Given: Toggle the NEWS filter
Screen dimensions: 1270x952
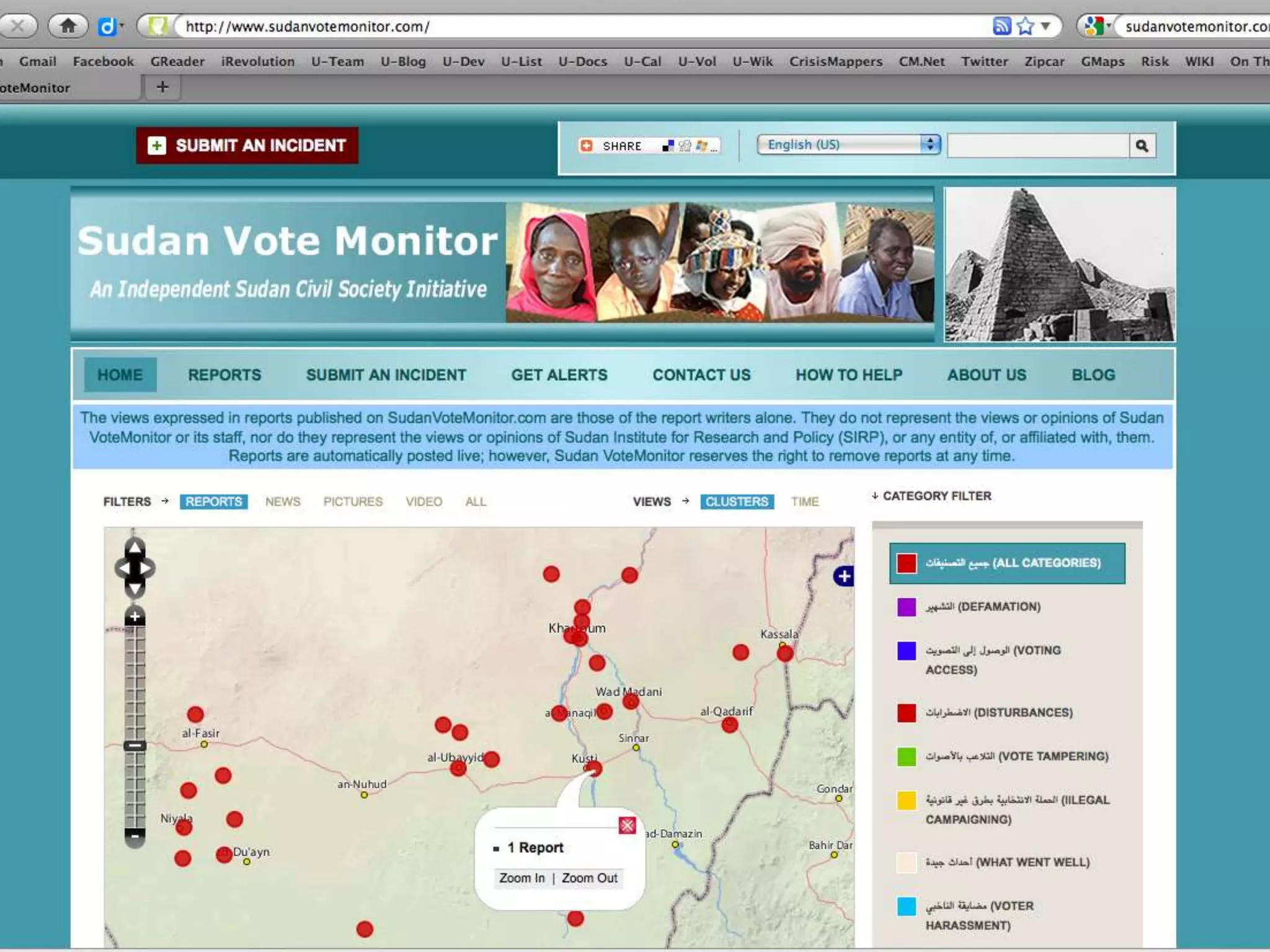Looking at the screenshot, I should 283,501.
